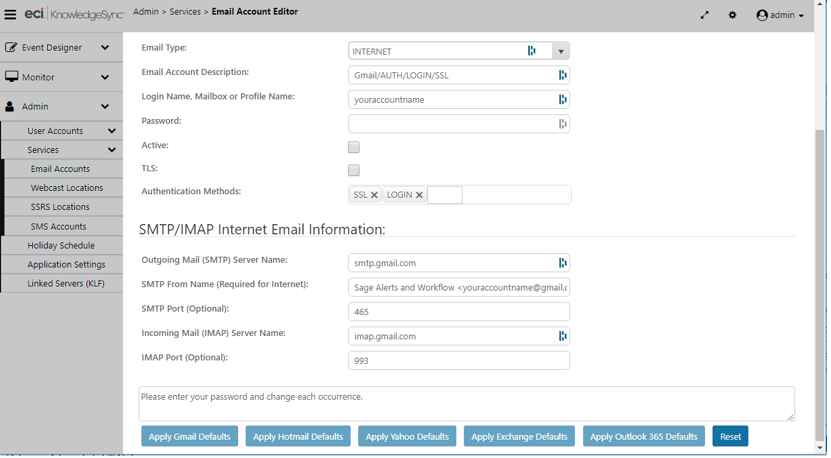Click the SMTP Port field showing 465
The width and height of the screenshot is (831, 458).
pos(459,312)
